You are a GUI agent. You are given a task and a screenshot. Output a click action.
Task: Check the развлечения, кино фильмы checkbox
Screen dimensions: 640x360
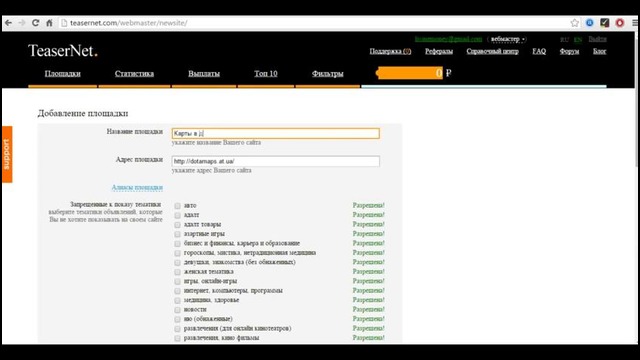click(x=178, y=338)
